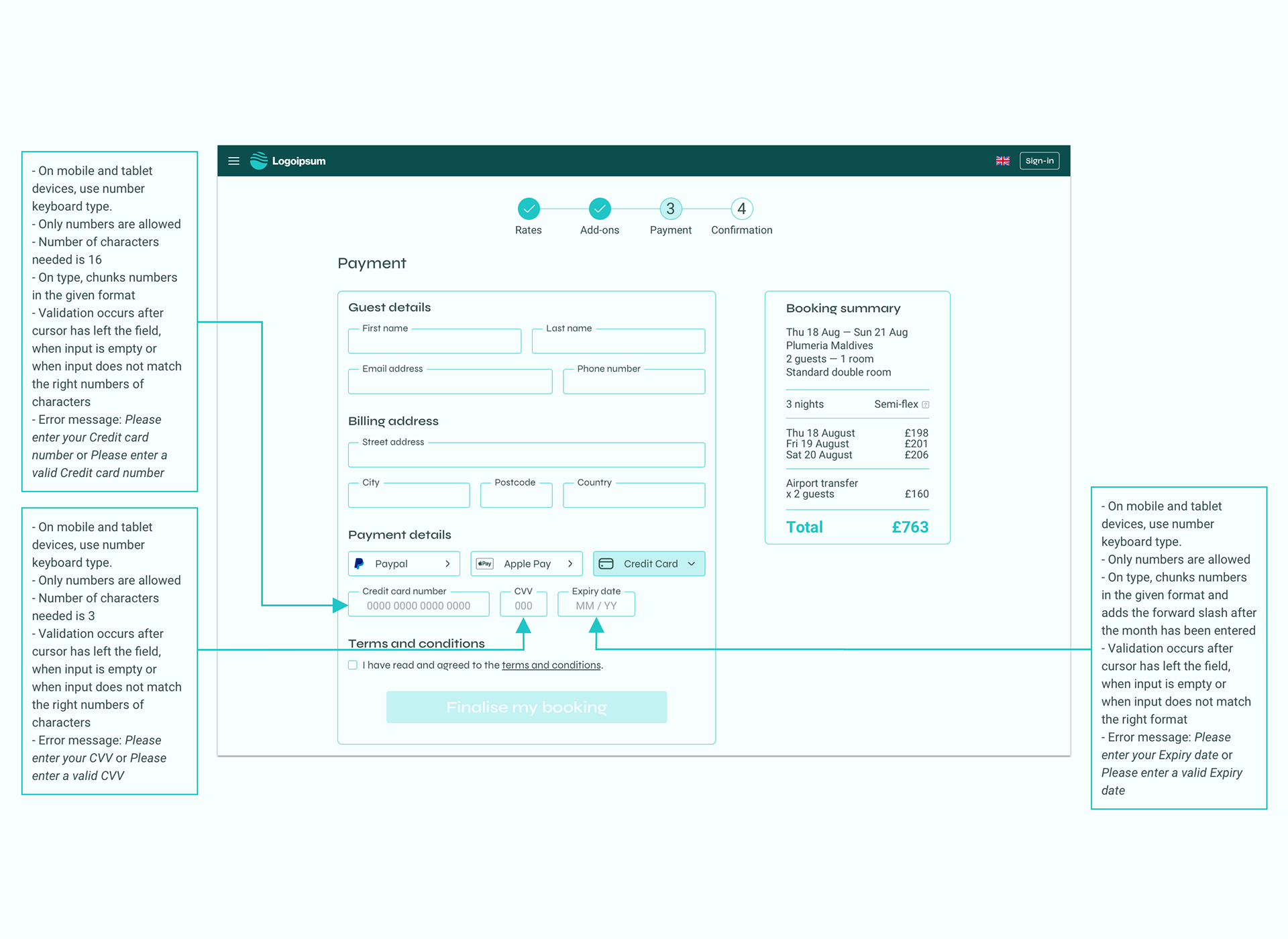The image size is (1288, 939).
Task: Open the hamburger menu icon
Action: pos(233,161)
